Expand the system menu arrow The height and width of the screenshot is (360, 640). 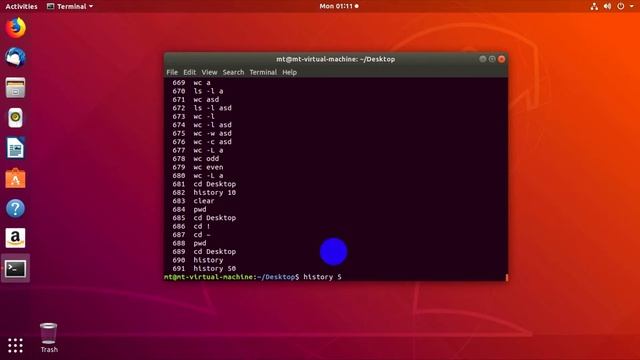click(631, 6)
